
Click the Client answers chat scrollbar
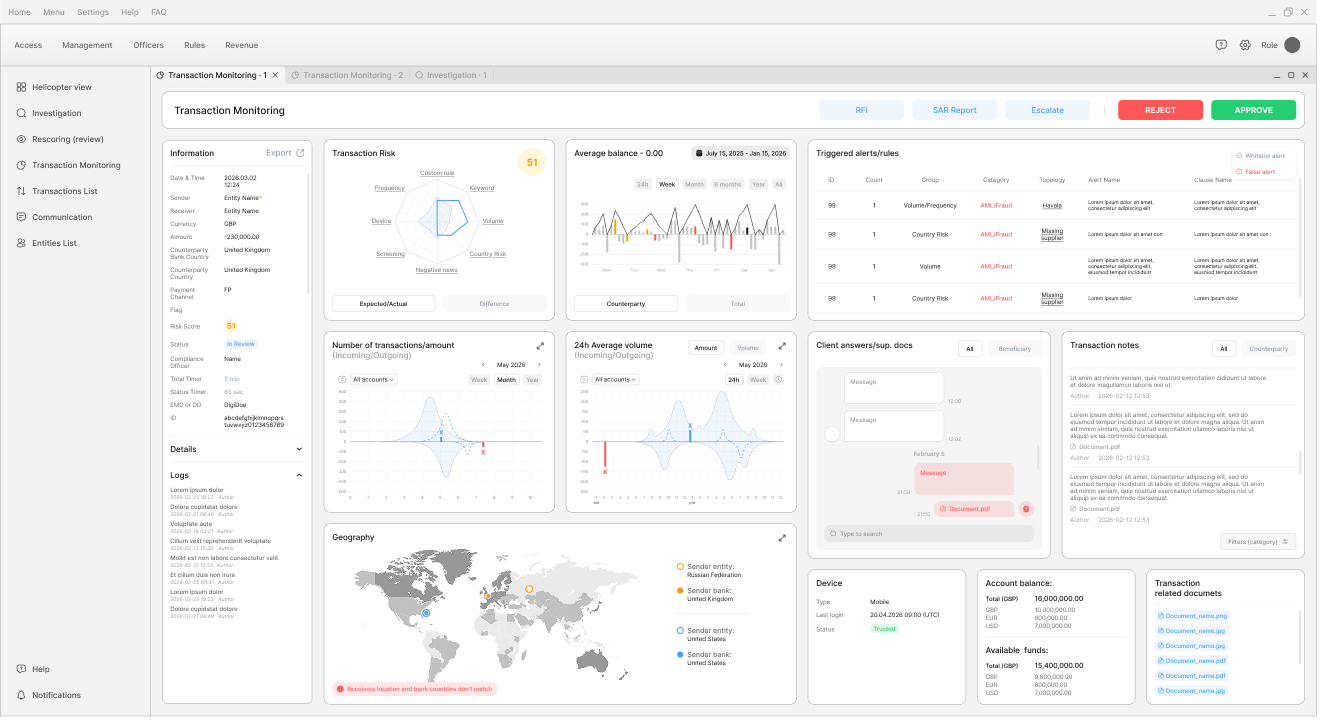click(1038, 457)
